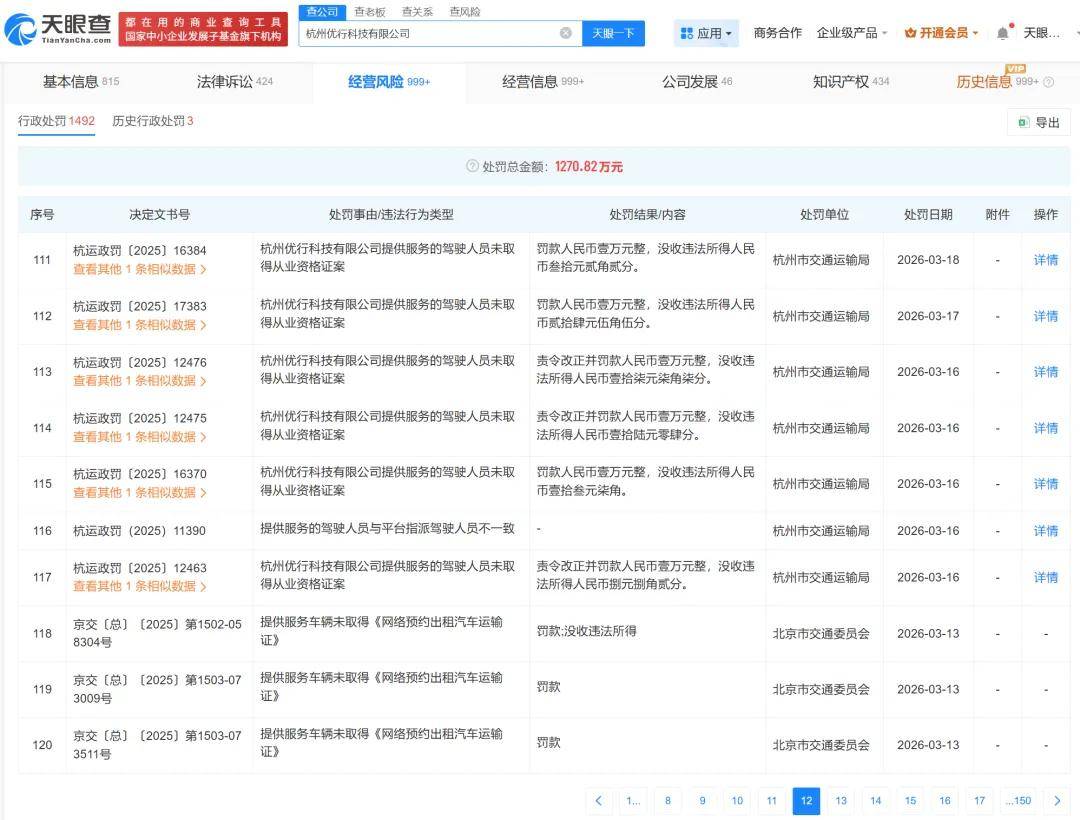Image resolution: width=1080 pixels, height=820 pixels.
Task: Open the 应用 apps dropdown
Action: [706, 33]
